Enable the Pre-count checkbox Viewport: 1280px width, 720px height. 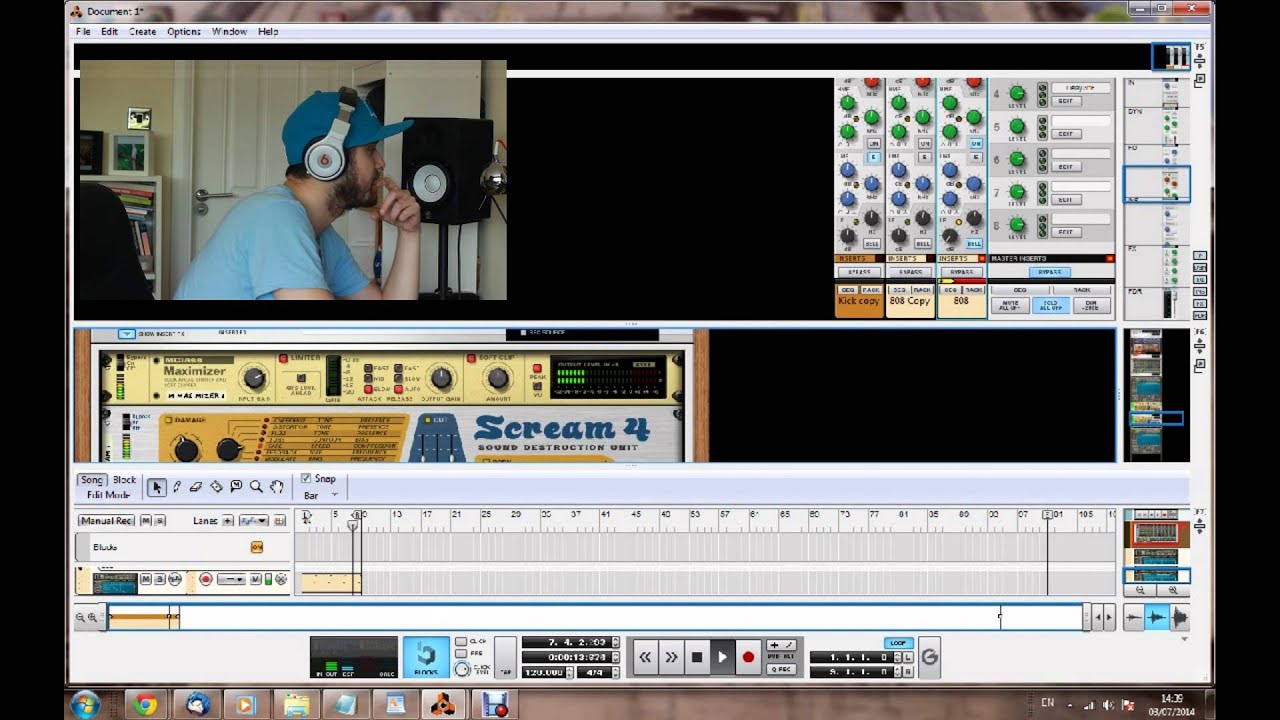(x=461, y=653)
